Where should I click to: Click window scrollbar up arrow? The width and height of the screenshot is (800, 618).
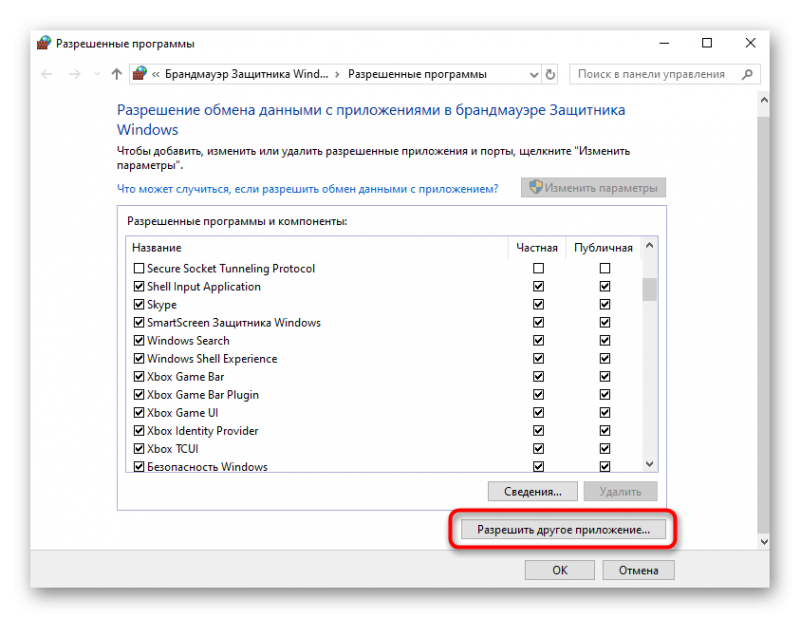[764, 100]
